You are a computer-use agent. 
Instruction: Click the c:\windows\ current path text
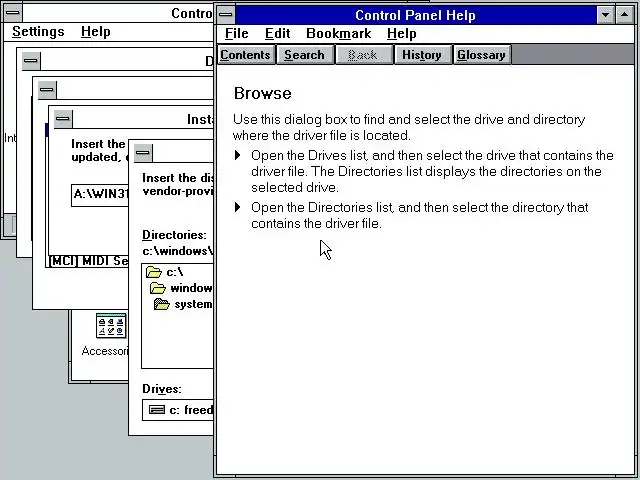coord(178,251)
